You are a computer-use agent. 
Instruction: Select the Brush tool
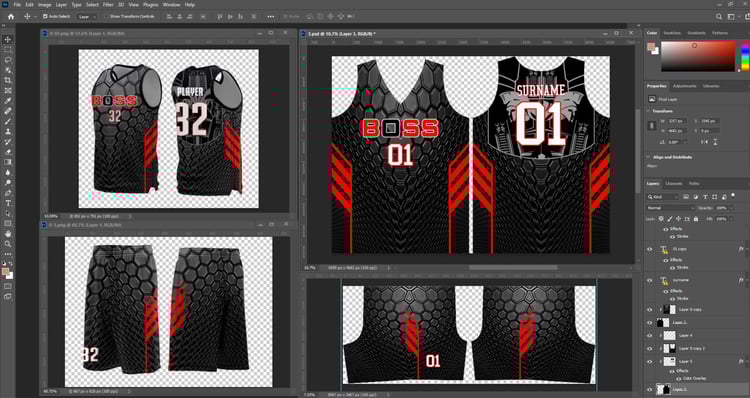coord(8,122)
